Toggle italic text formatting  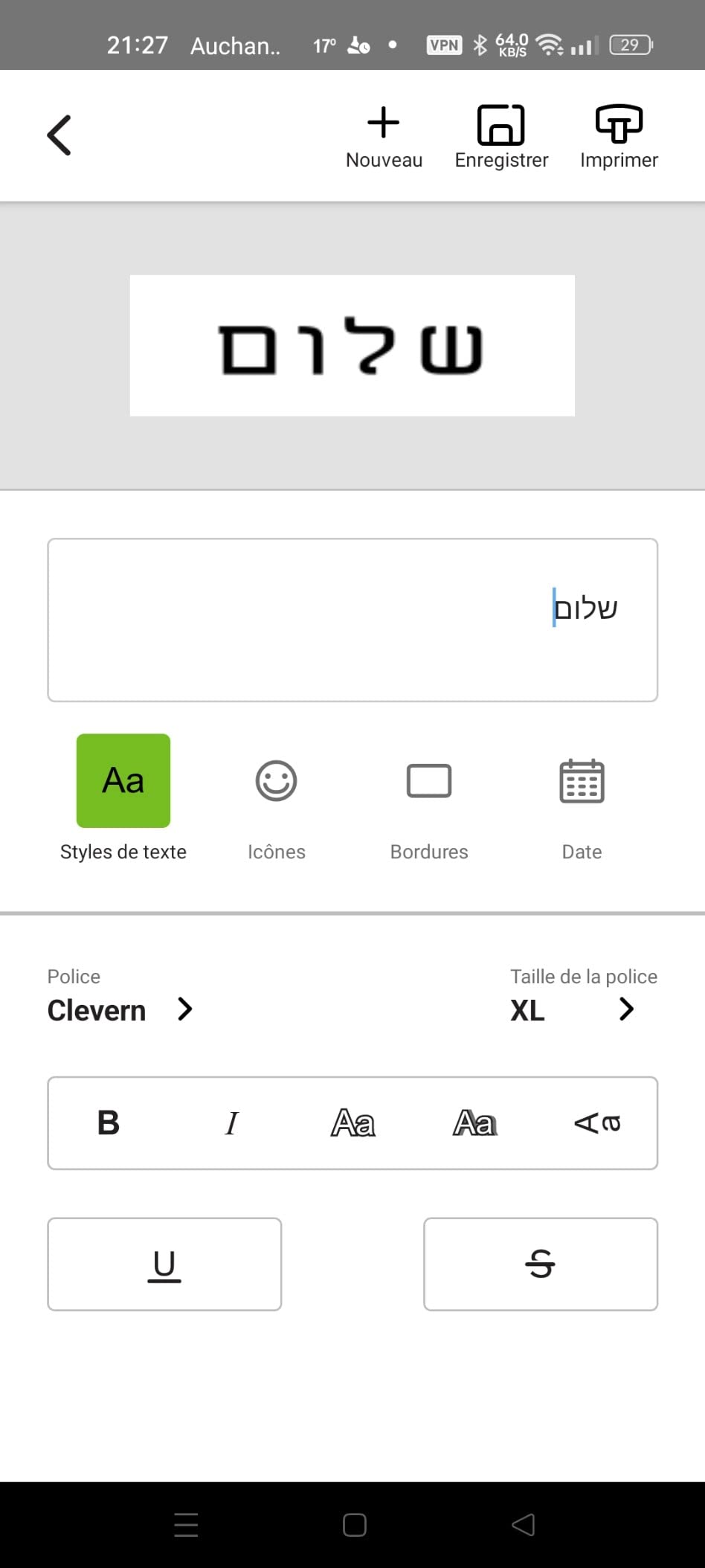click(x=231, y=1122)
